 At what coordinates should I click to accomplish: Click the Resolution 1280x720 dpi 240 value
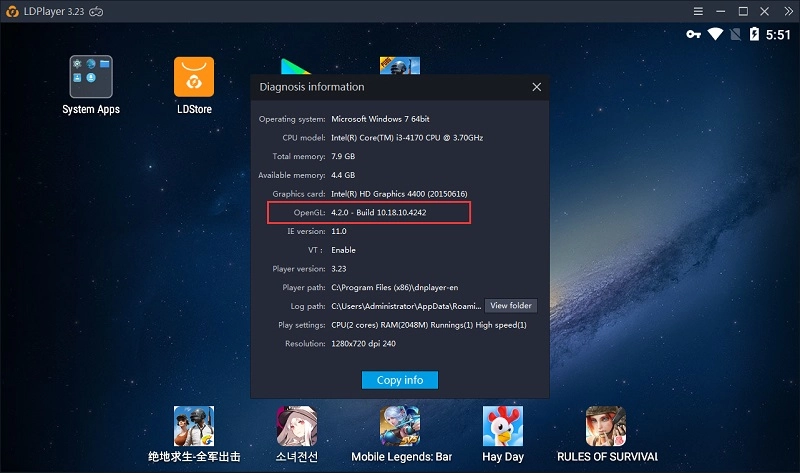click(x=363, y=344)
